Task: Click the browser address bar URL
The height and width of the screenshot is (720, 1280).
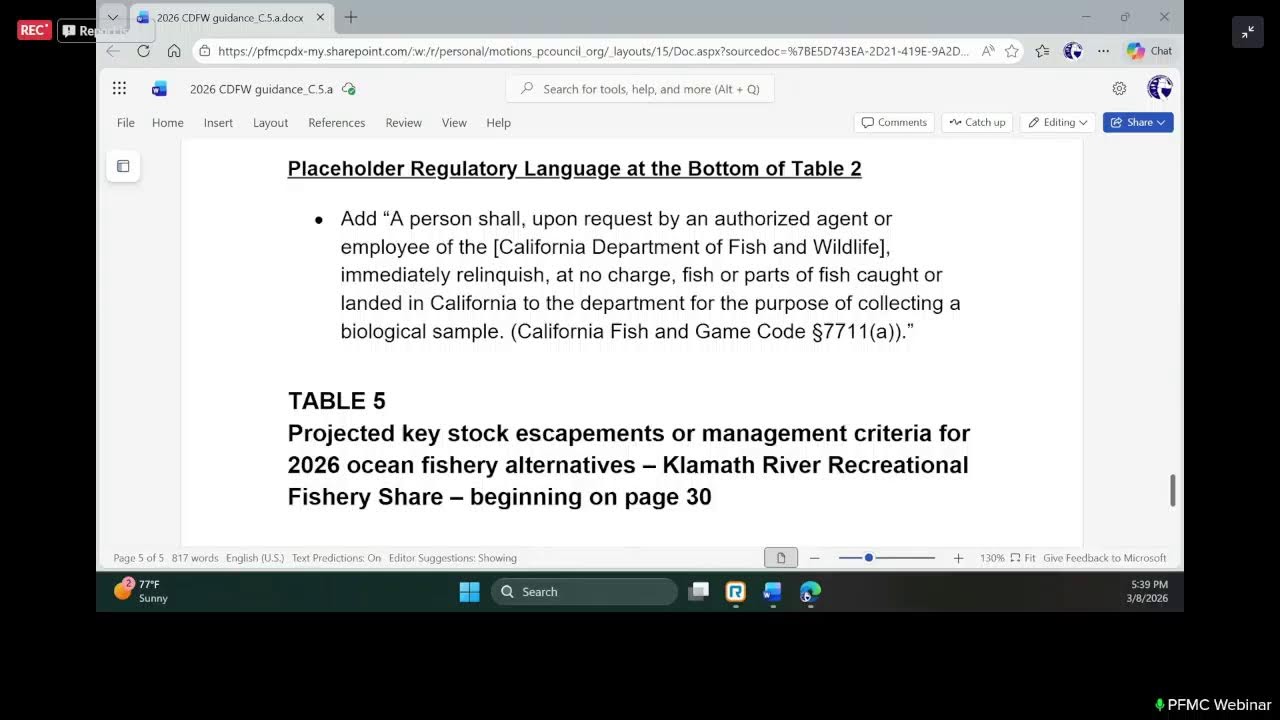Action: [593, 51]
